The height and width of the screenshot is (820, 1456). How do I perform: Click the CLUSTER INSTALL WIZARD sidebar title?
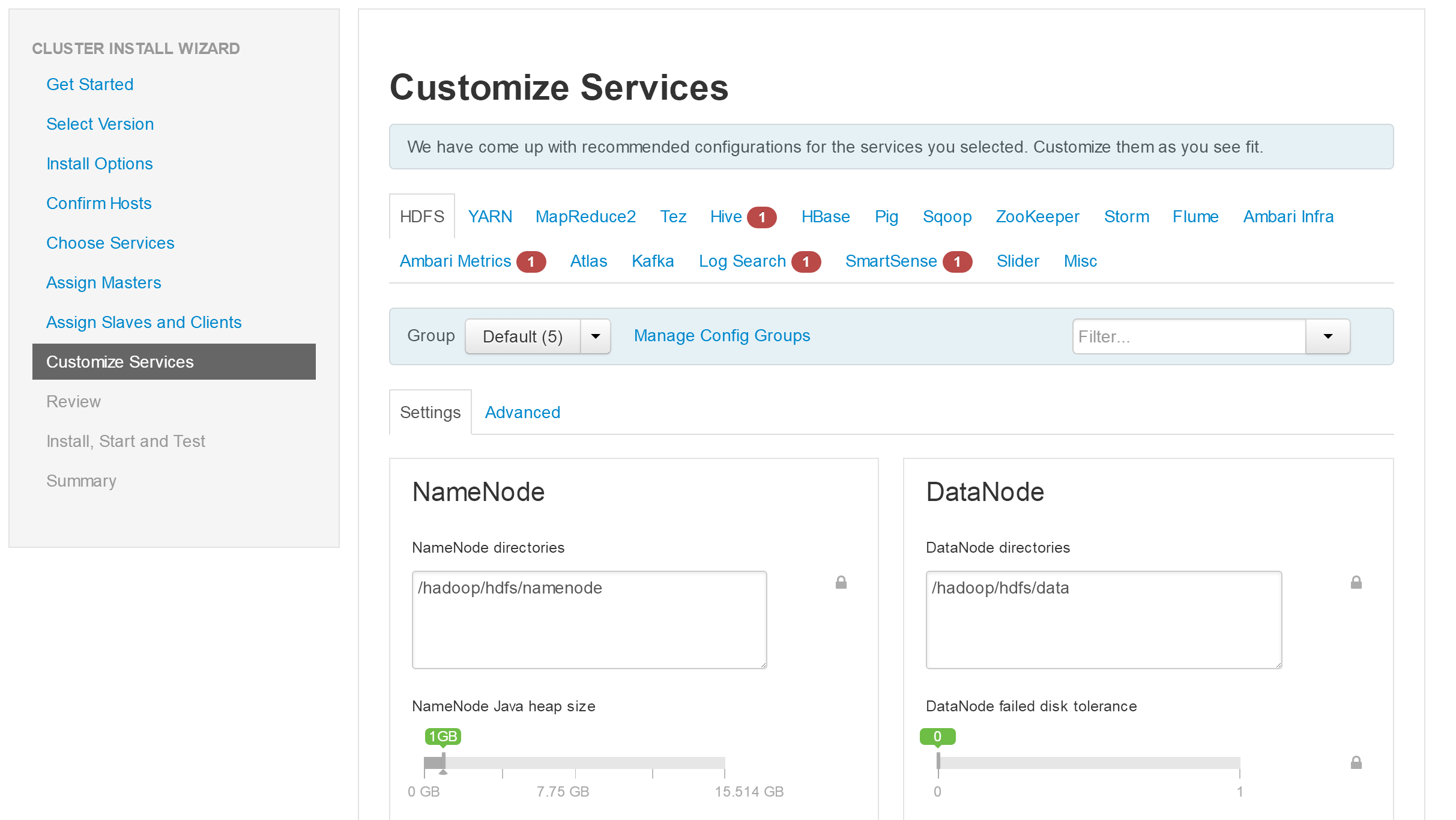coord(136,48)
